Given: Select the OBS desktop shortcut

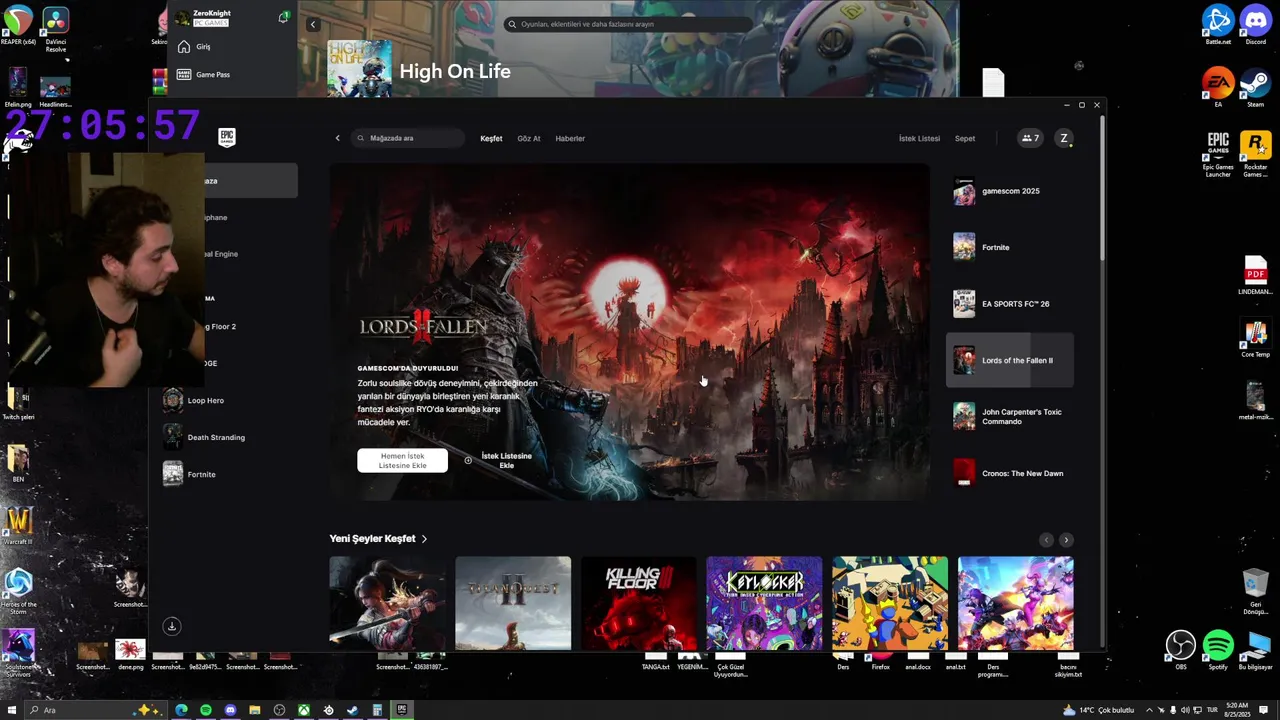Looking at the screenshot, I should pyautogui.click(x=1181, y=649).
